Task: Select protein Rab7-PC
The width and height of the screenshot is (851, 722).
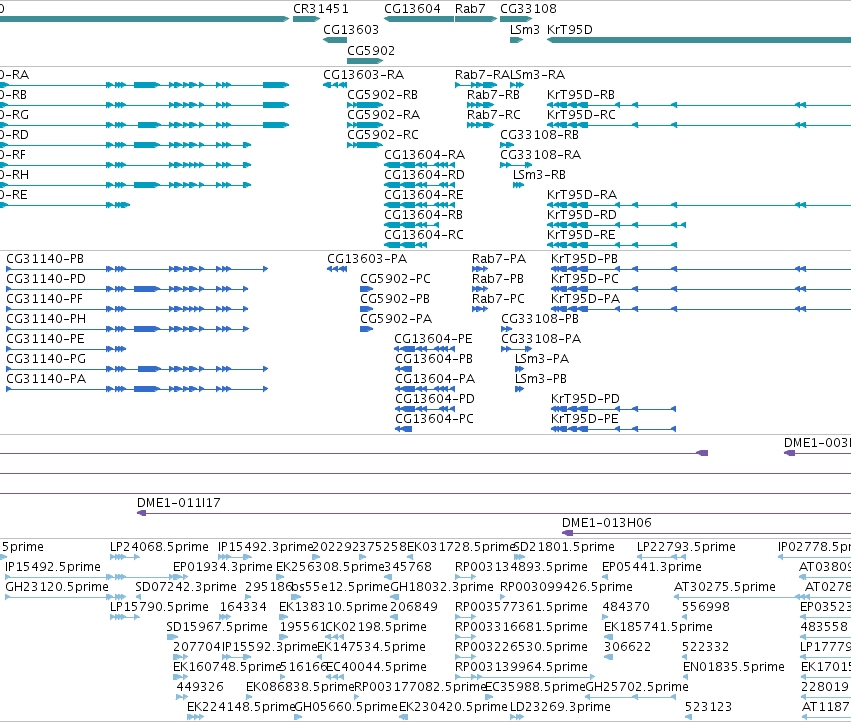Action: (x=498, y=299)
